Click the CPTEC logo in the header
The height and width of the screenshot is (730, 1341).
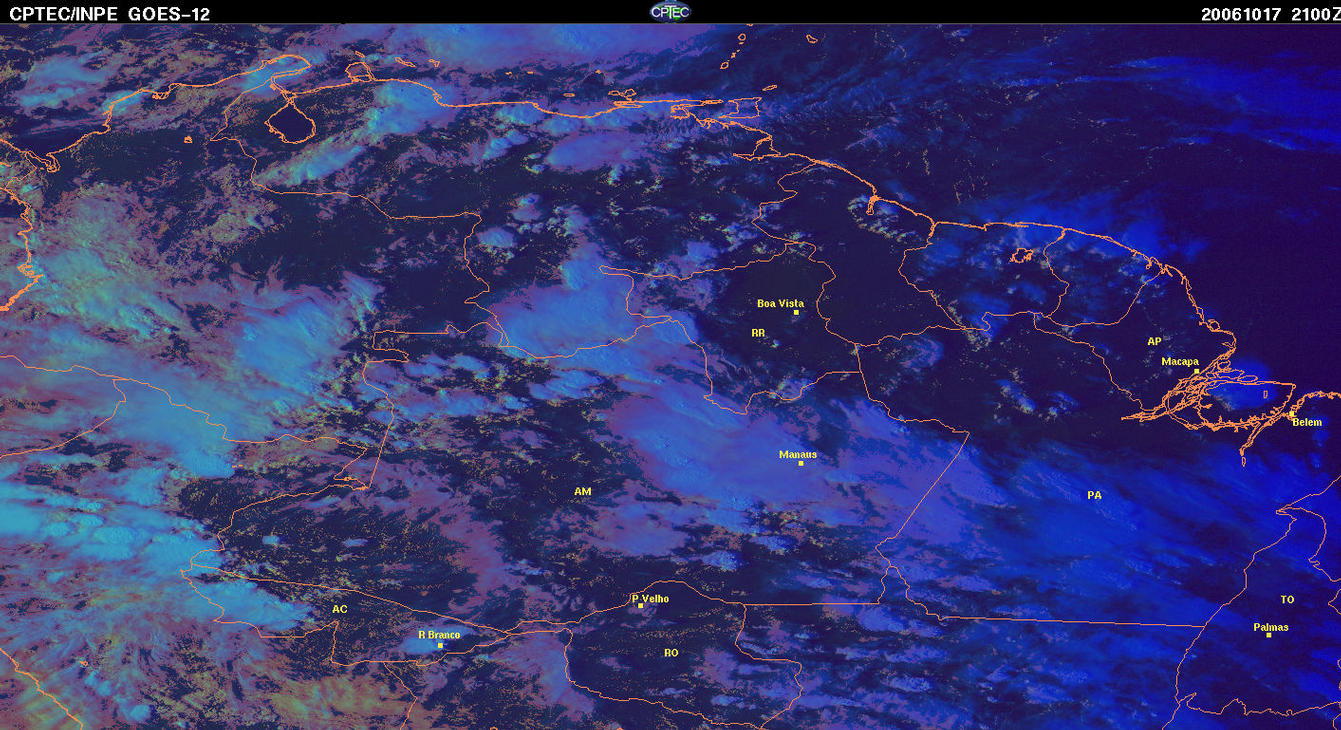670,11
